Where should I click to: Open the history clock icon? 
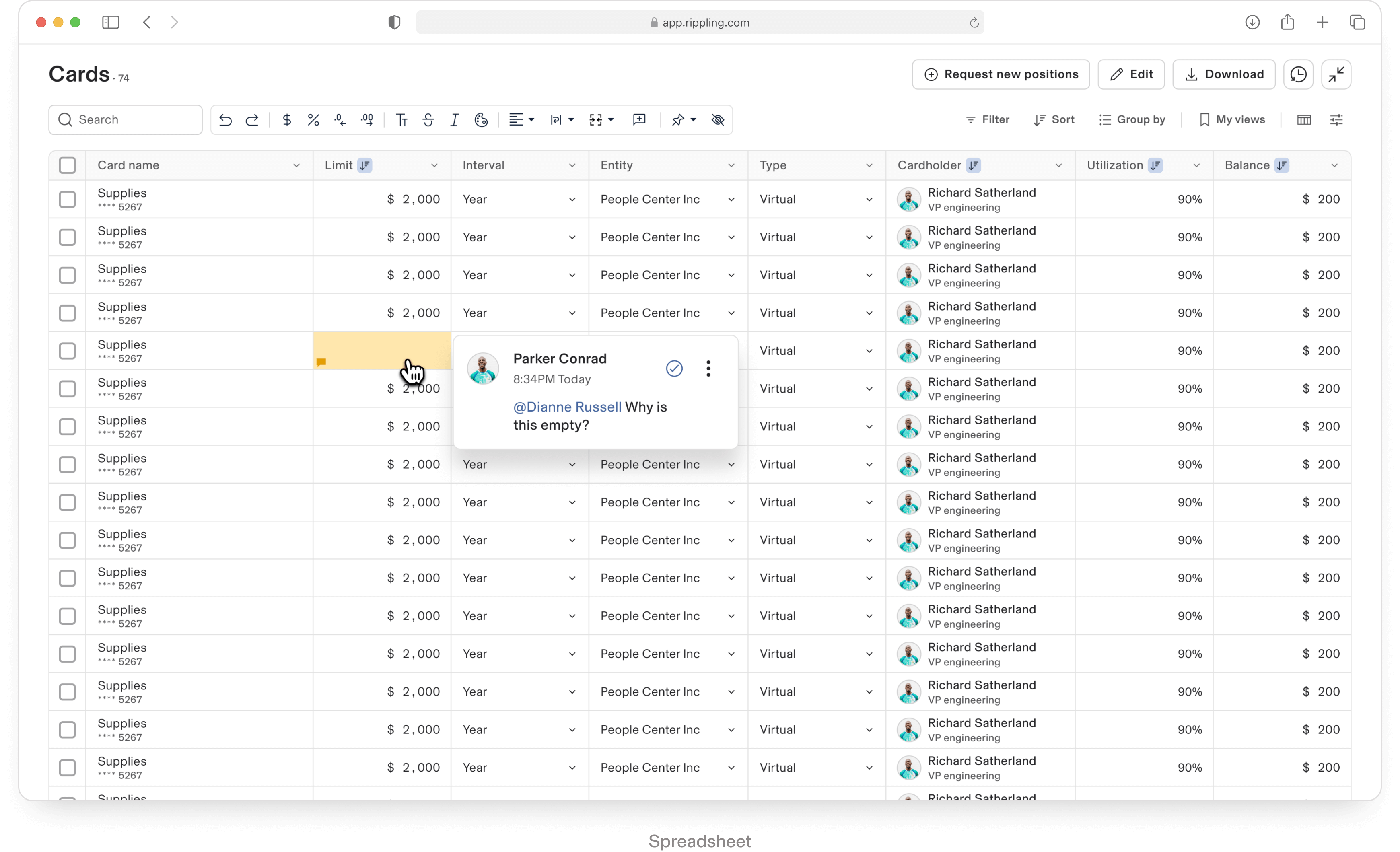point(1298,74)
